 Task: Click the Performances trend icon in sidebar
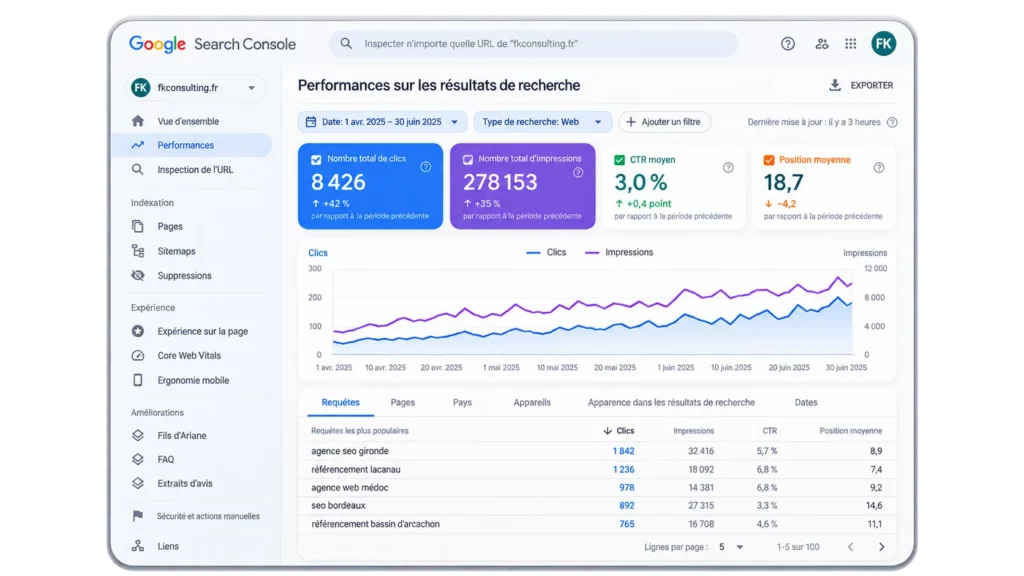[x=138, y=145]
